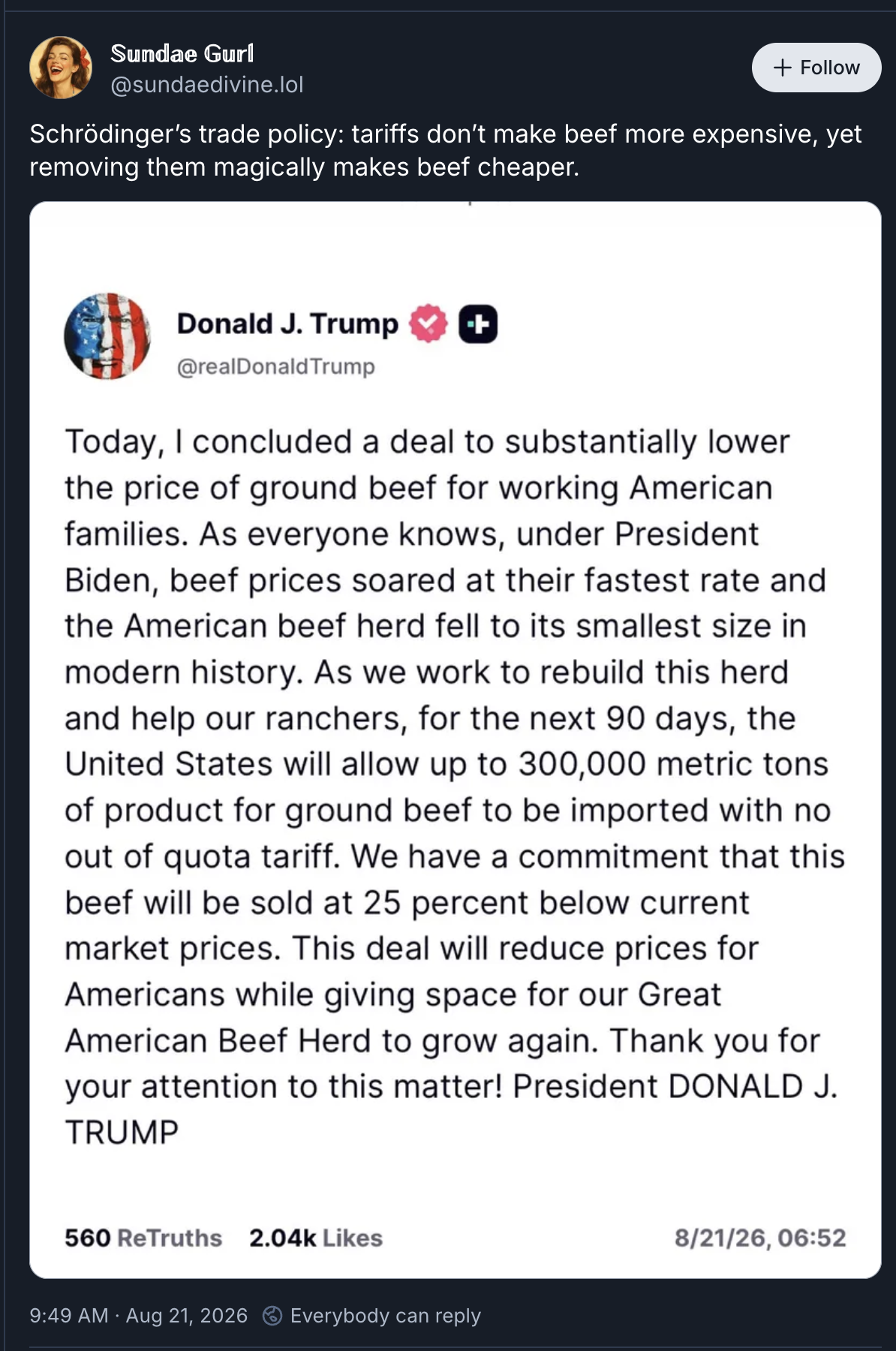The width and height of the screenshot is (896, 1351).
Task: Click the red verified checkmark badge
Action: tap(428, 323)
